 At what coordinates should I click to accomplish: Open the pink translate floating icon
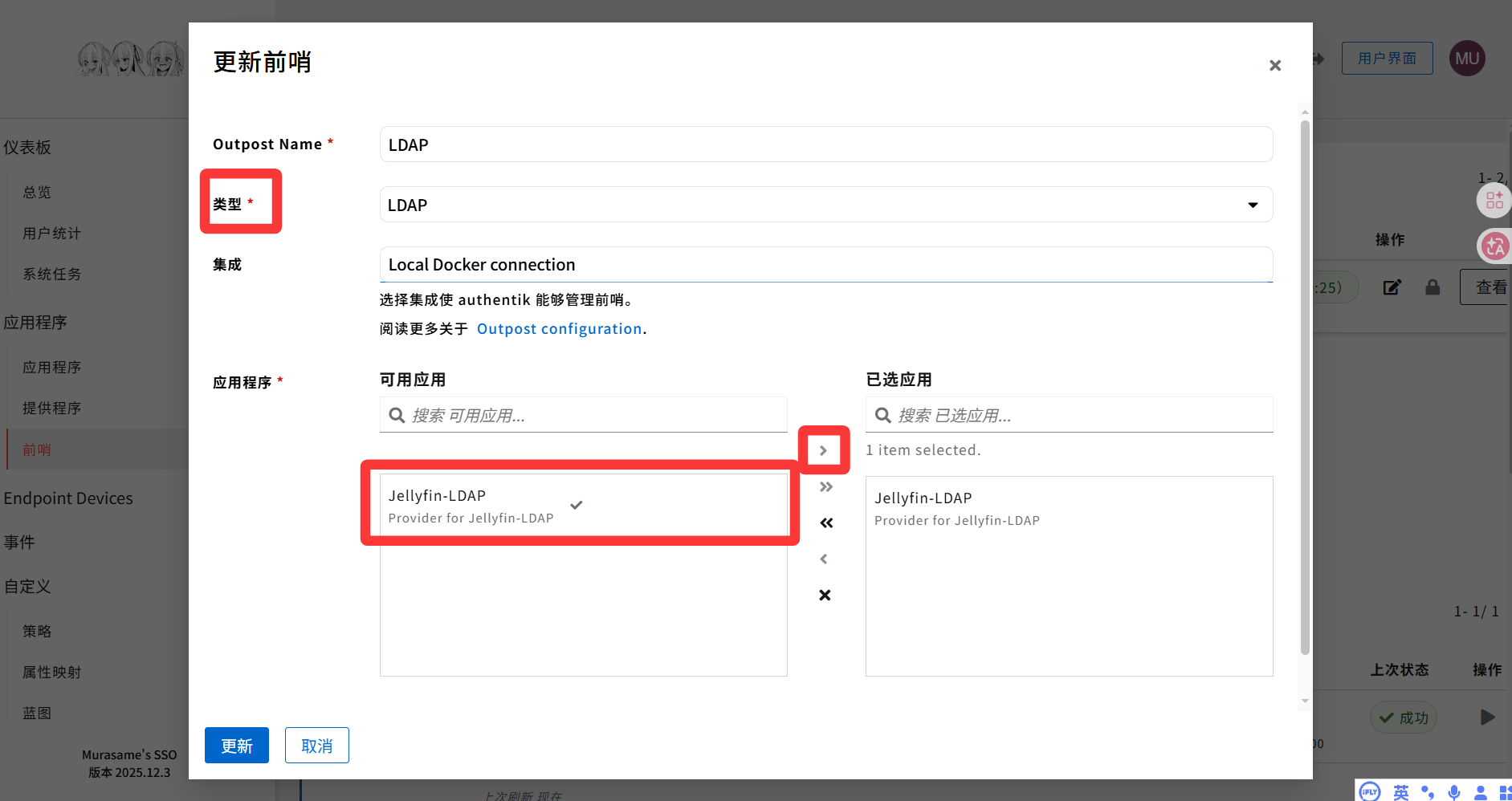coord(1495,246)
